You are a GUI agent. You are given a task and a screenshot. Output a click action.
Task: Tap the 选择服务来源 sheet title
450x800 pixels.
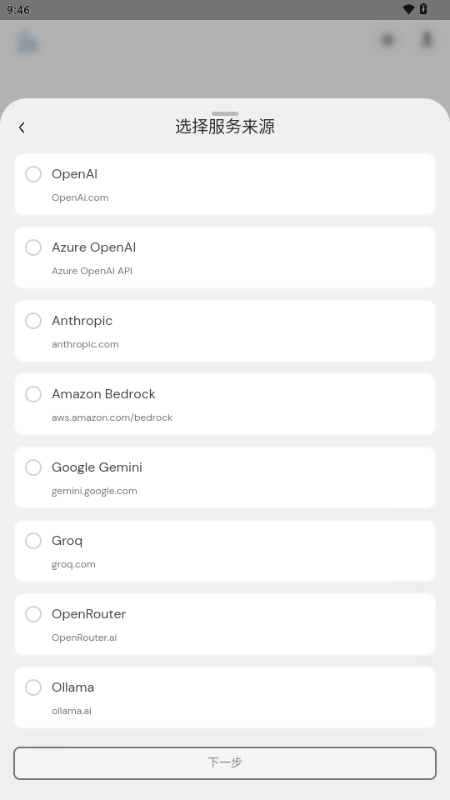(x=225, y=127)
